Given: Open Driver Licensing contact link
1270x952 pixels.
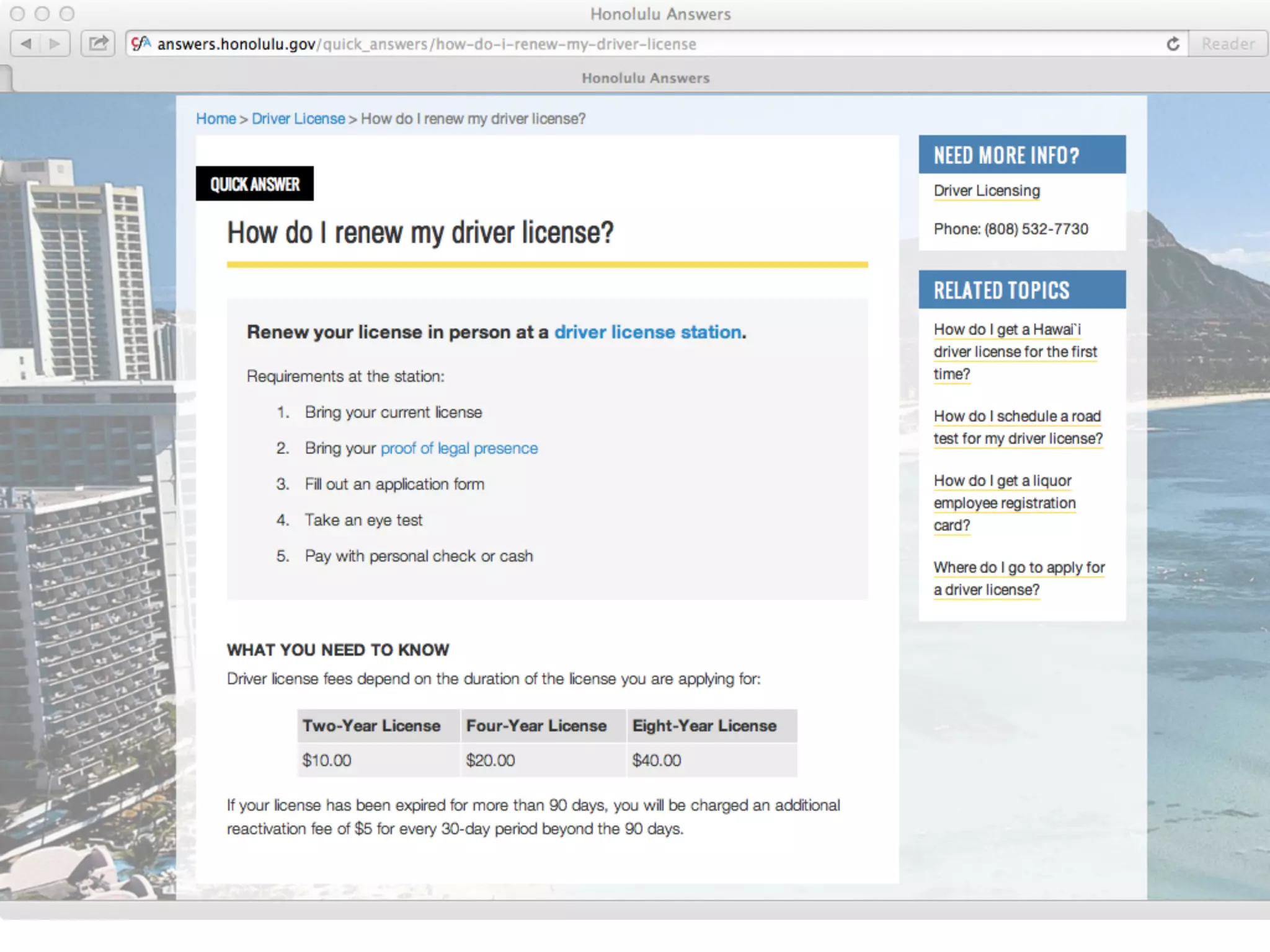Looking at the screenshot, I should [x=987, y=191].
